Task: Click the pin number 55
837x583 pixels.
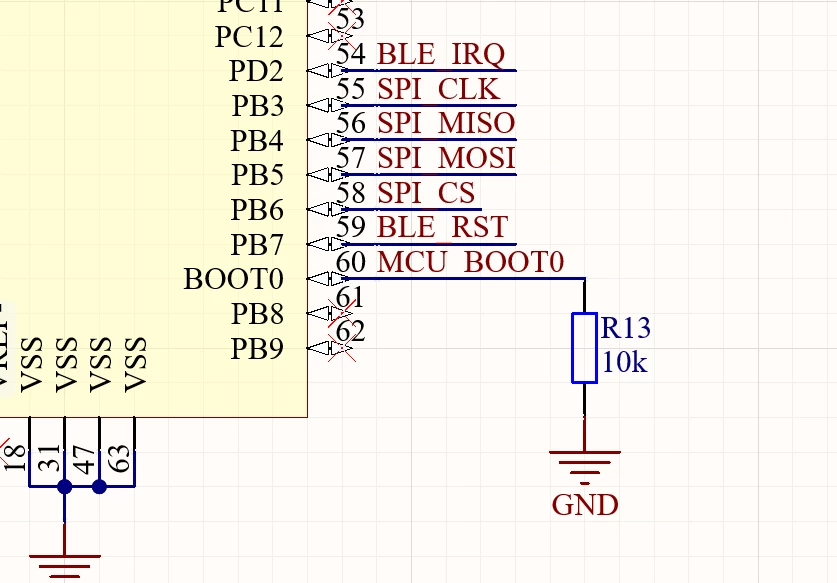Action: point(351,89)
